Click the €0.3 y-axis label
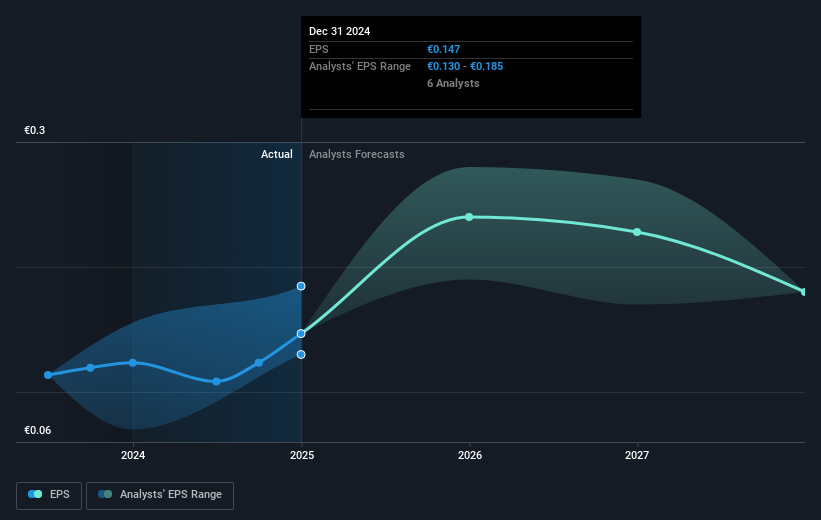821x520 pixels. pos(35,130)
